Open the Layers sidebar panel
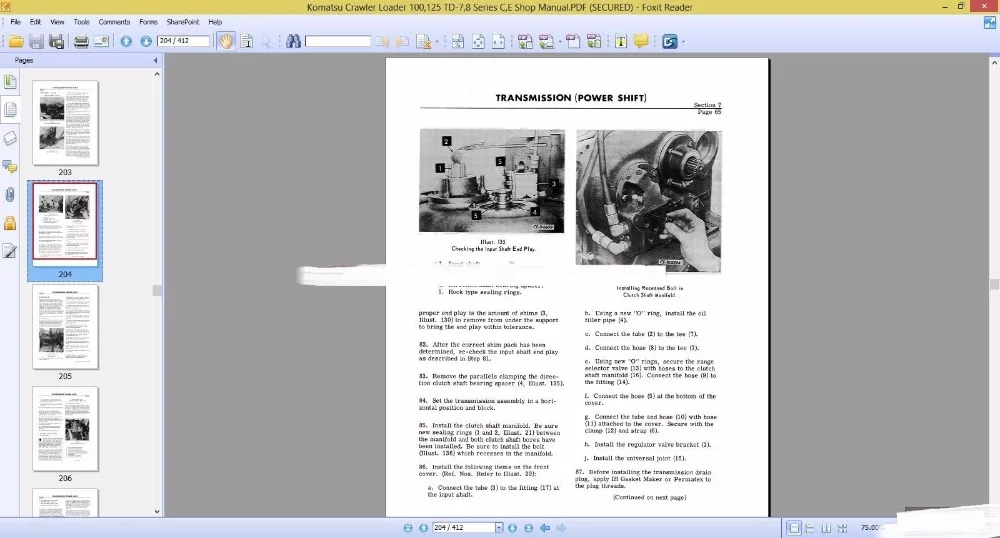This screenshot has height=538, width=1000. (10, 138)
